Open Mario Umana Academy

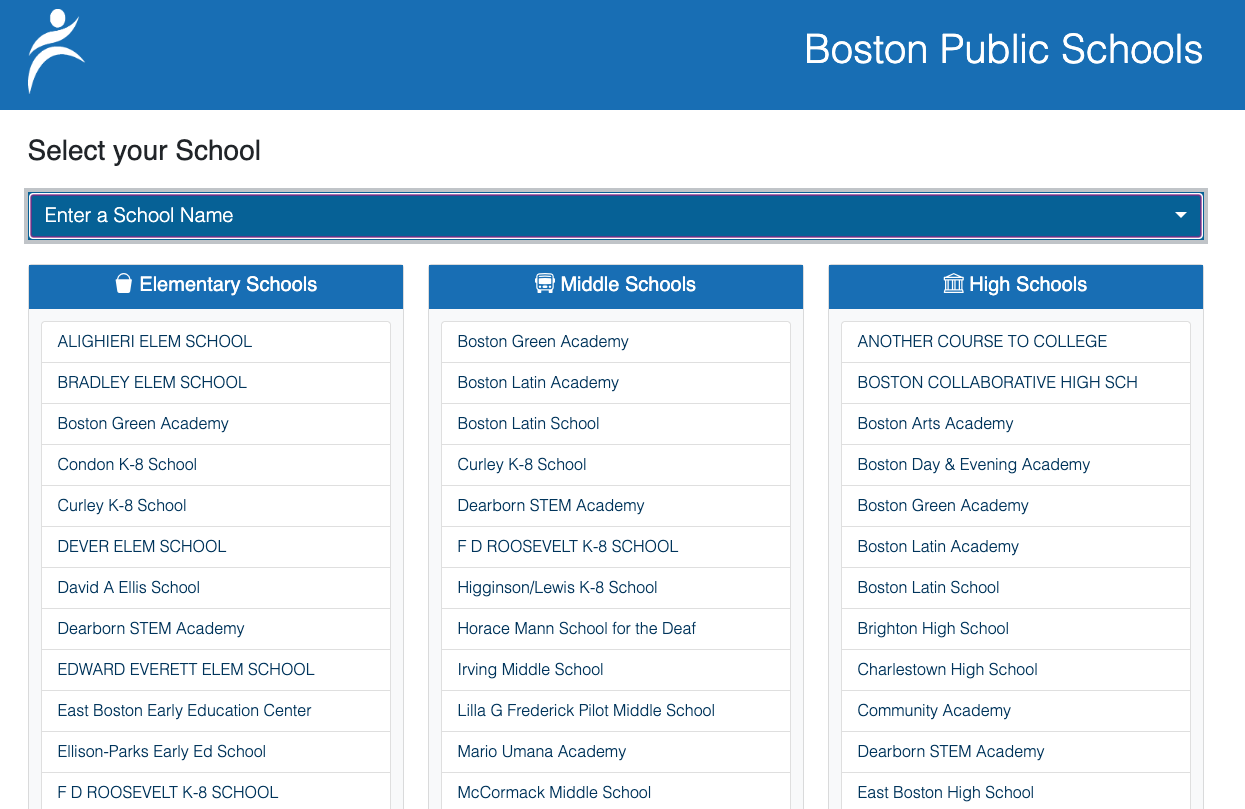(616, 752)
